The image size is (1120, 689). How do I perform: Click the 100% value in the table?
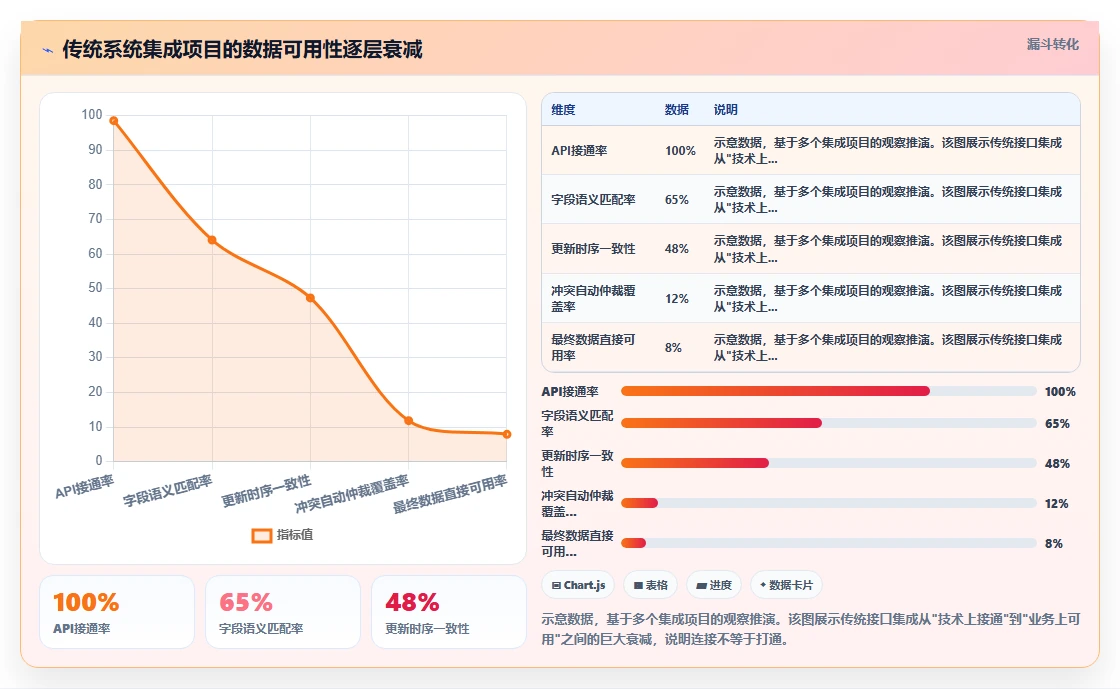(x=680, y=151)
